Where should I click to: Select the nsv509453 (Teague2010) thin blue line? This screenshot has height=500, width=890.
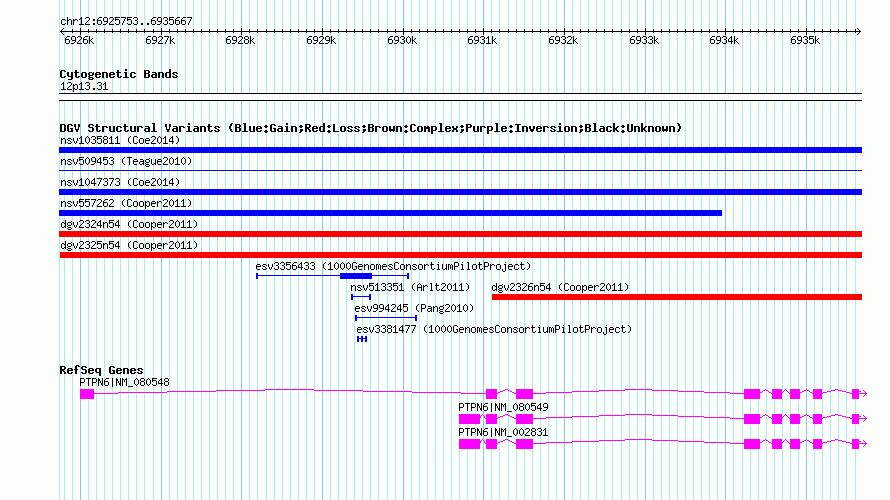tap(460, 170)
